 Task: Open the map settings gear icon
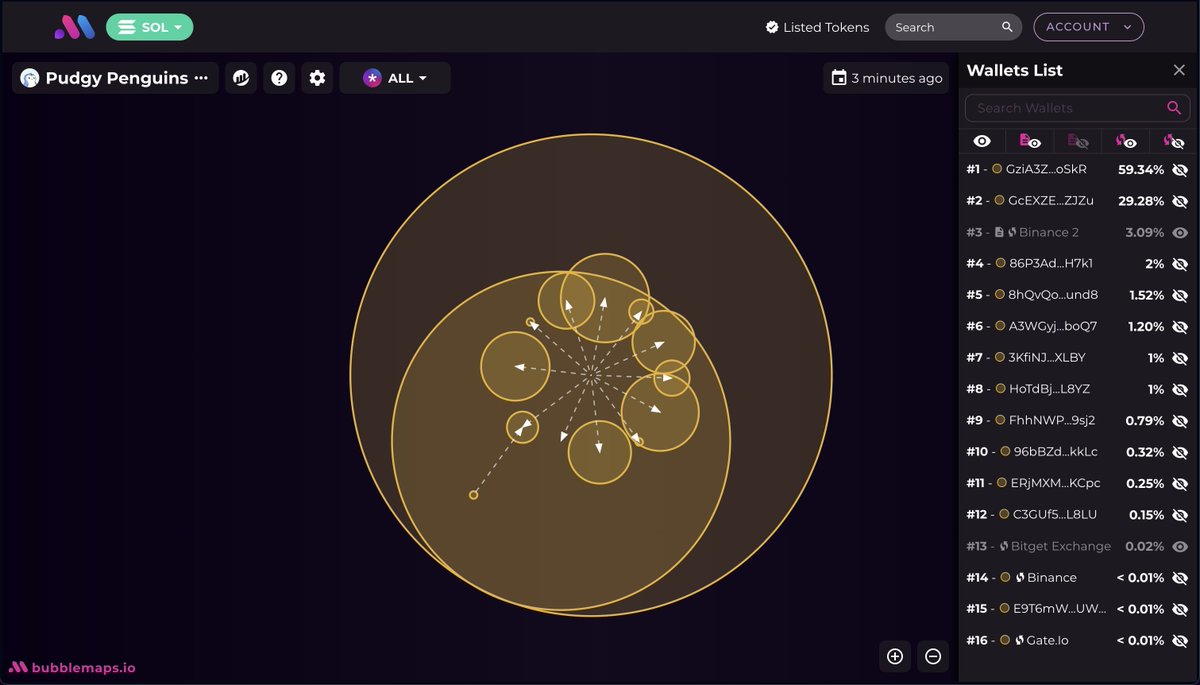(317, 78)
